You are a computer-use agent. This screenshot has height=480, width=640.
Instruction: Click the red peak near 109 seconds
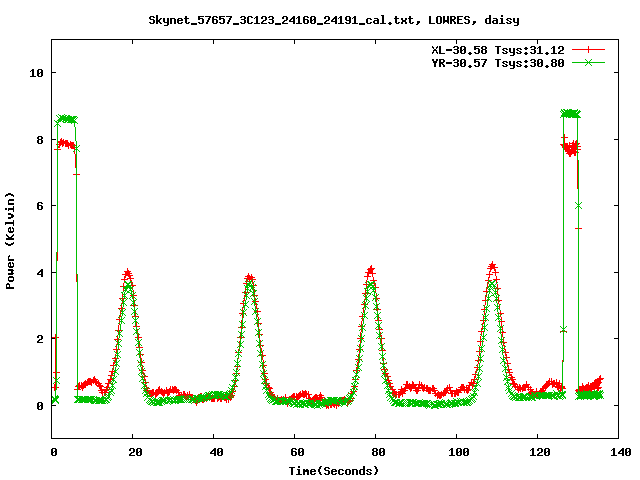[492, 267]
